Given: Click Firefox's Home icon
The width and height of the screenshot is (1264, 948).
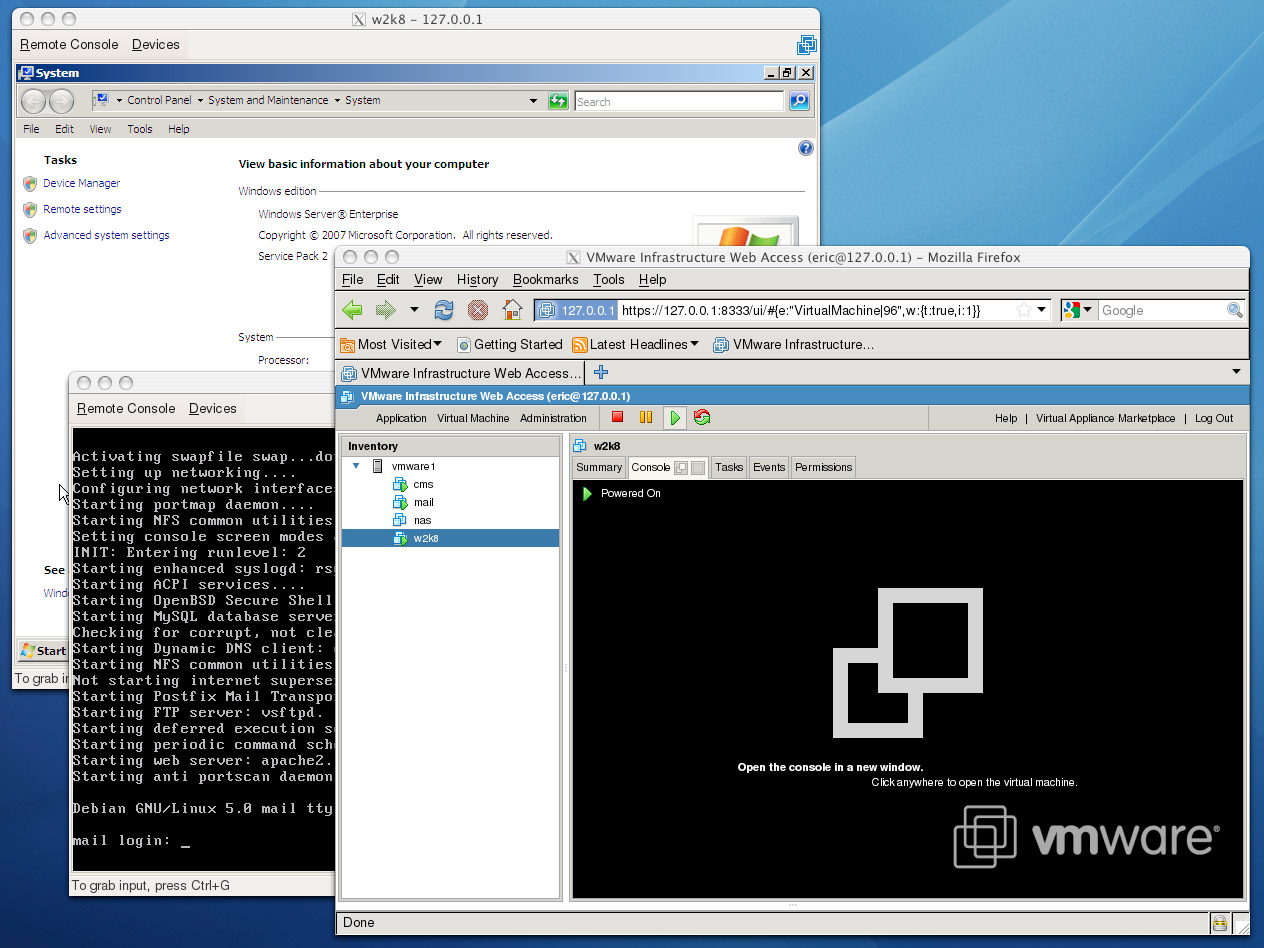Looking at the screenshot, I should tap(512, 310).
